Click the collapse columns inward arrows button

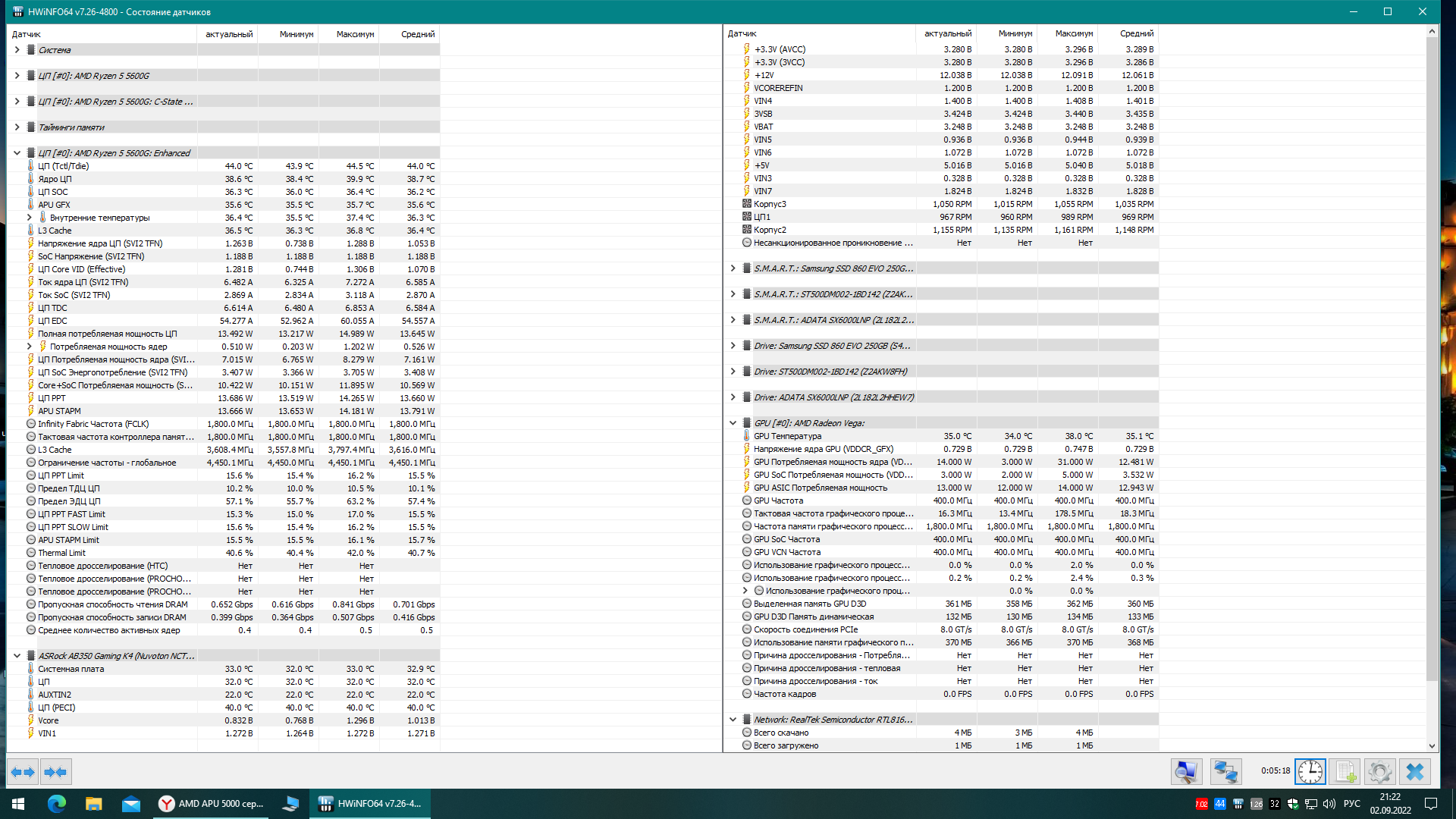55,772
